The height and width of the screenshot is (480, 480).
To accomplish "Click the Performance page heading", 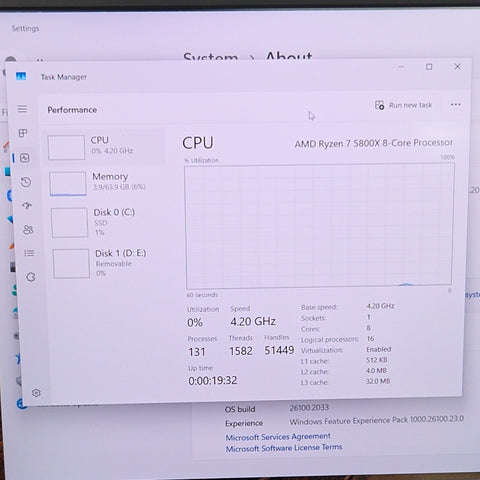I will click(72, 110).
